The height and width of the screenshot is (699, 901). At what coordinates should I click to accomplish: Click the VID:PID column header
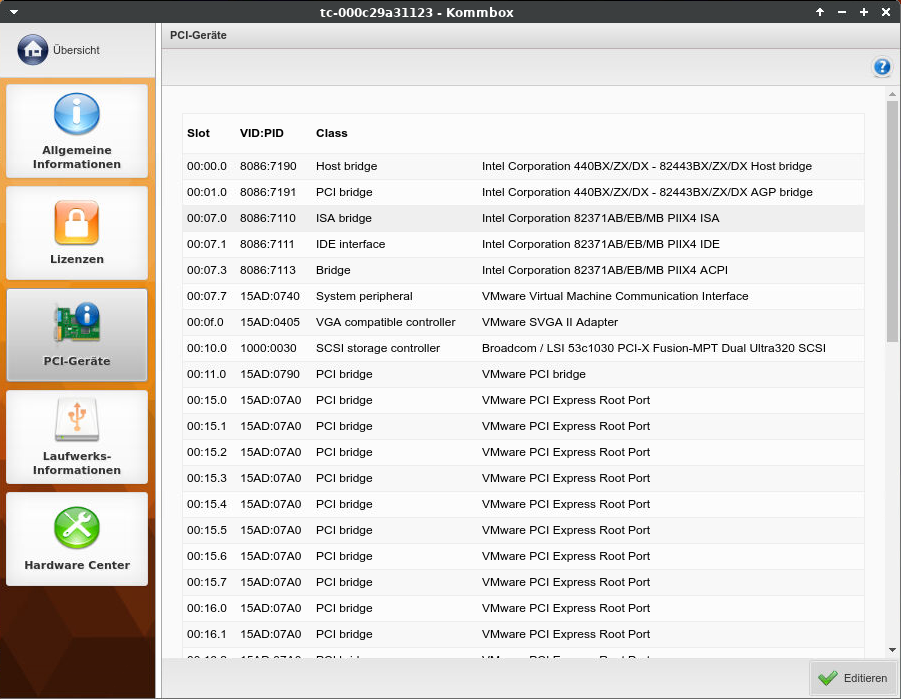[261, 133]
